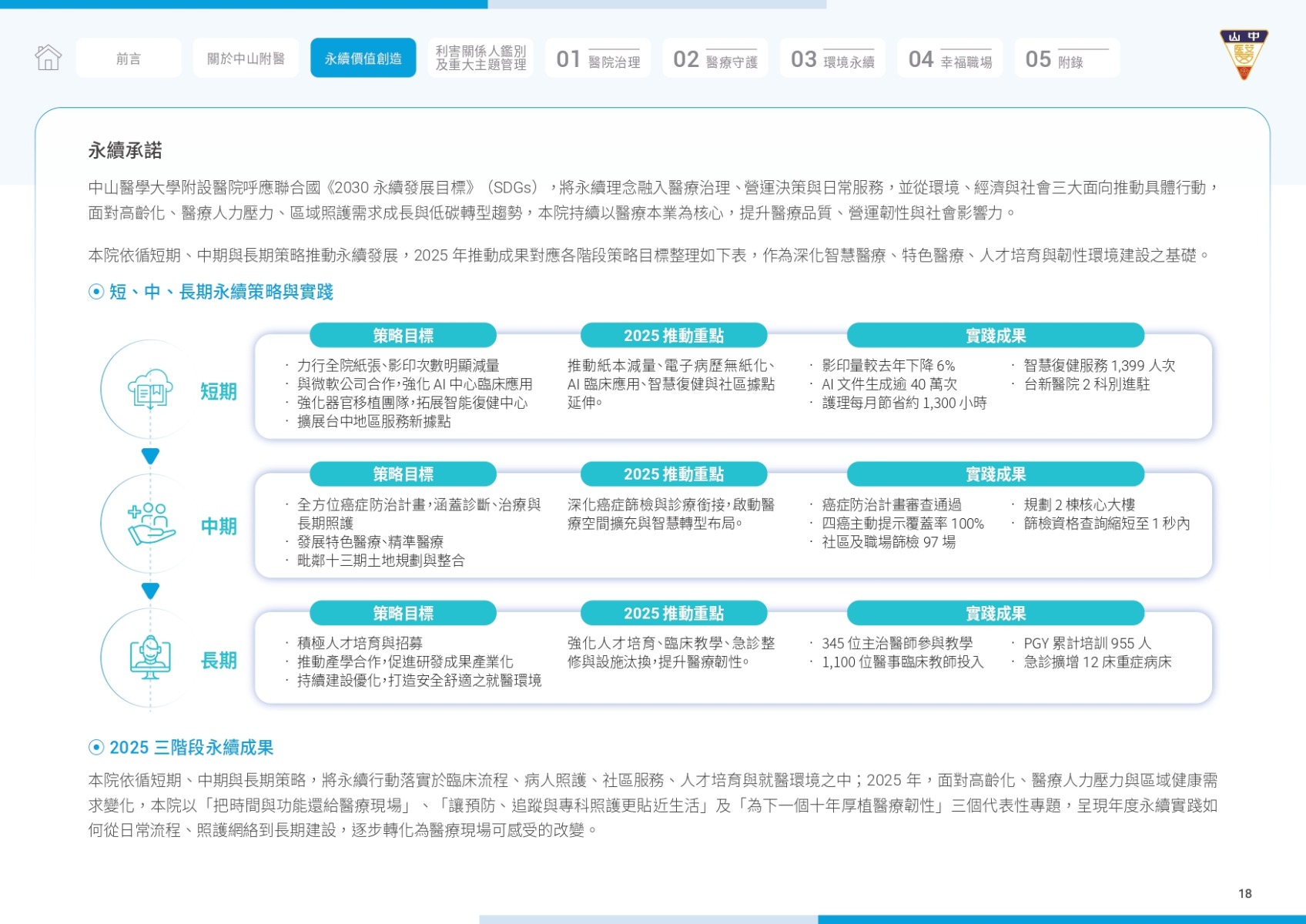Click the 中期 stage label
The width and height of the screenshot is (1306, 924).
point(219,527)
